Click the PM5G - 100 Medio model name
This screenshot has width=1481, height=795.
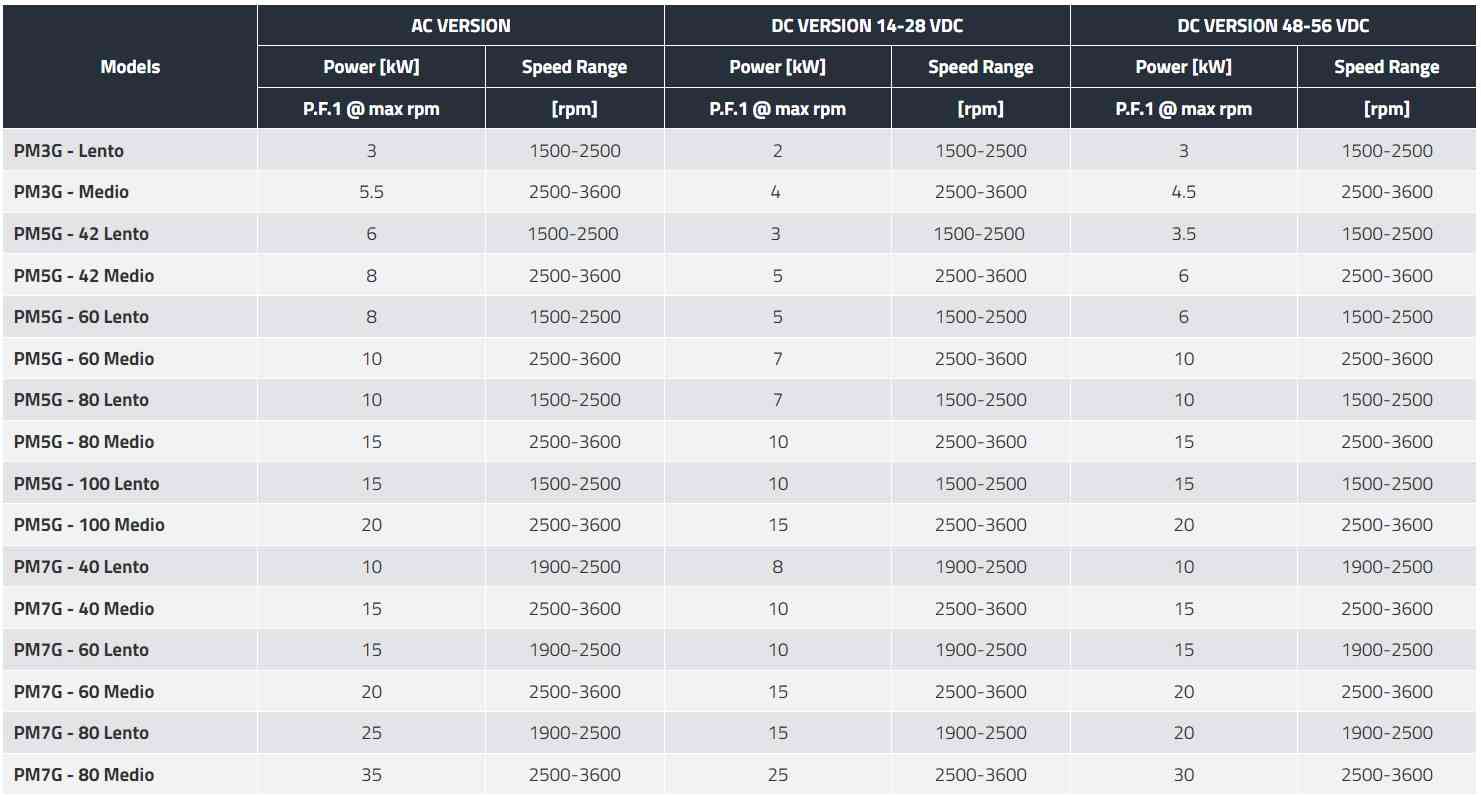[89, 525]
